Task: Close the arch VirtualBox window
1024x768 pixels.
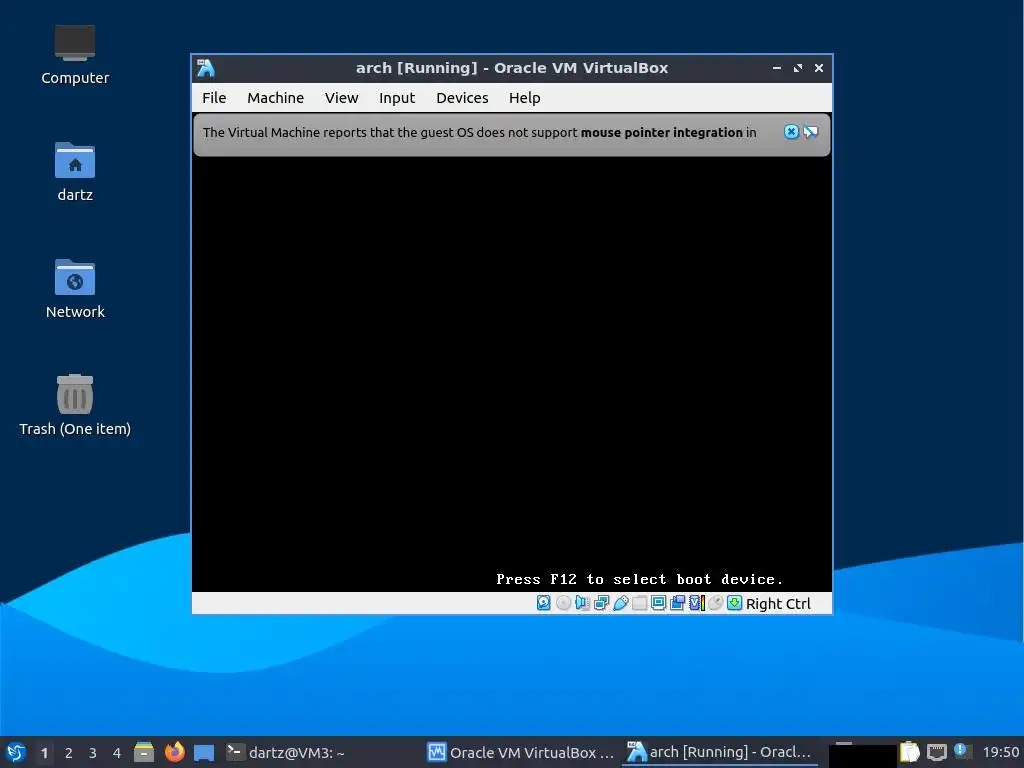Action: click(818, 68)
